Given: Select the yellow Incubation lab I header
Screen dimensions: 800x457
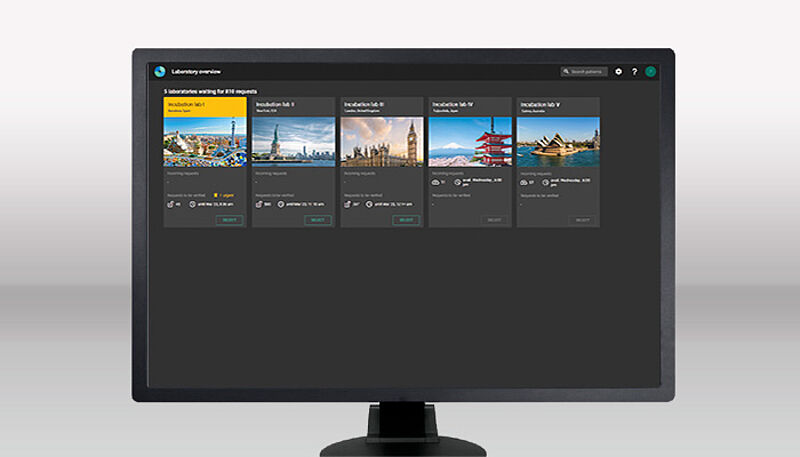Looking at the screenshot, I should (205, 106).
